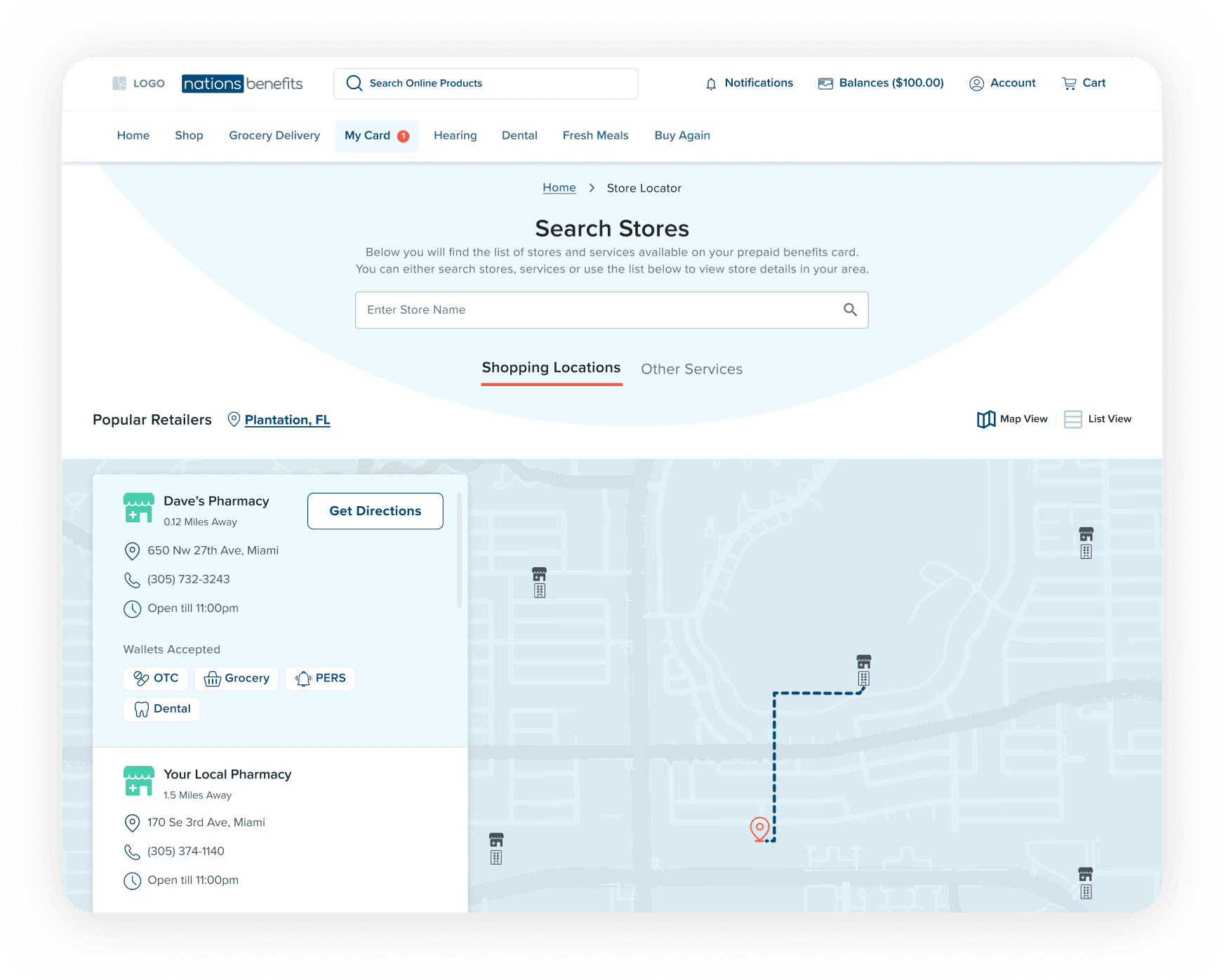
Task: Click the Dave's Pharmacy storefront icon
Action: 139,507
